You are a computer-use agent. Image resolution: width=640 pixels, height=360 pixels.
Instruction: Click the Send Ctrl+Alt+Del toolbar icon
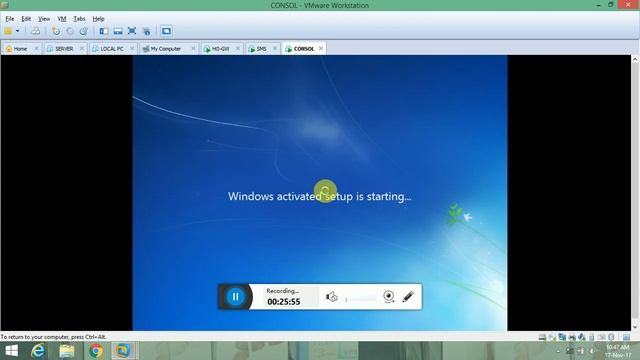point(36,31)
